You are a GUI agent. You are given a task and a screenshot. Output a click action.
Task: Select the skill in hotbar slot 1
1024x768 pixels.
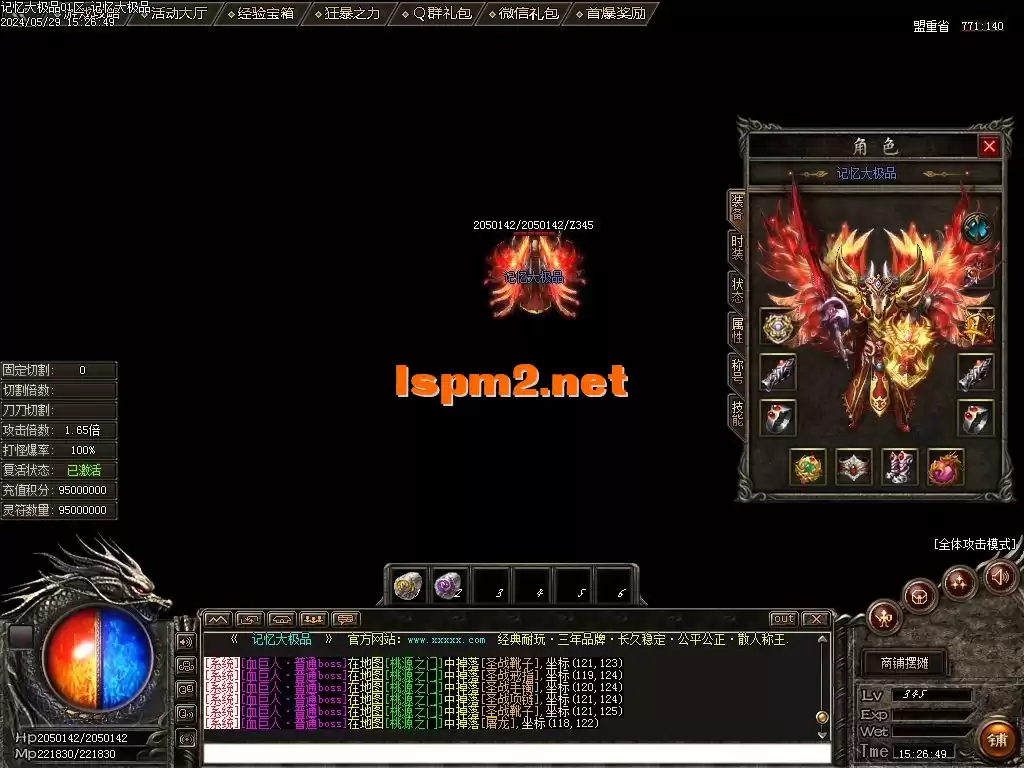407,588
